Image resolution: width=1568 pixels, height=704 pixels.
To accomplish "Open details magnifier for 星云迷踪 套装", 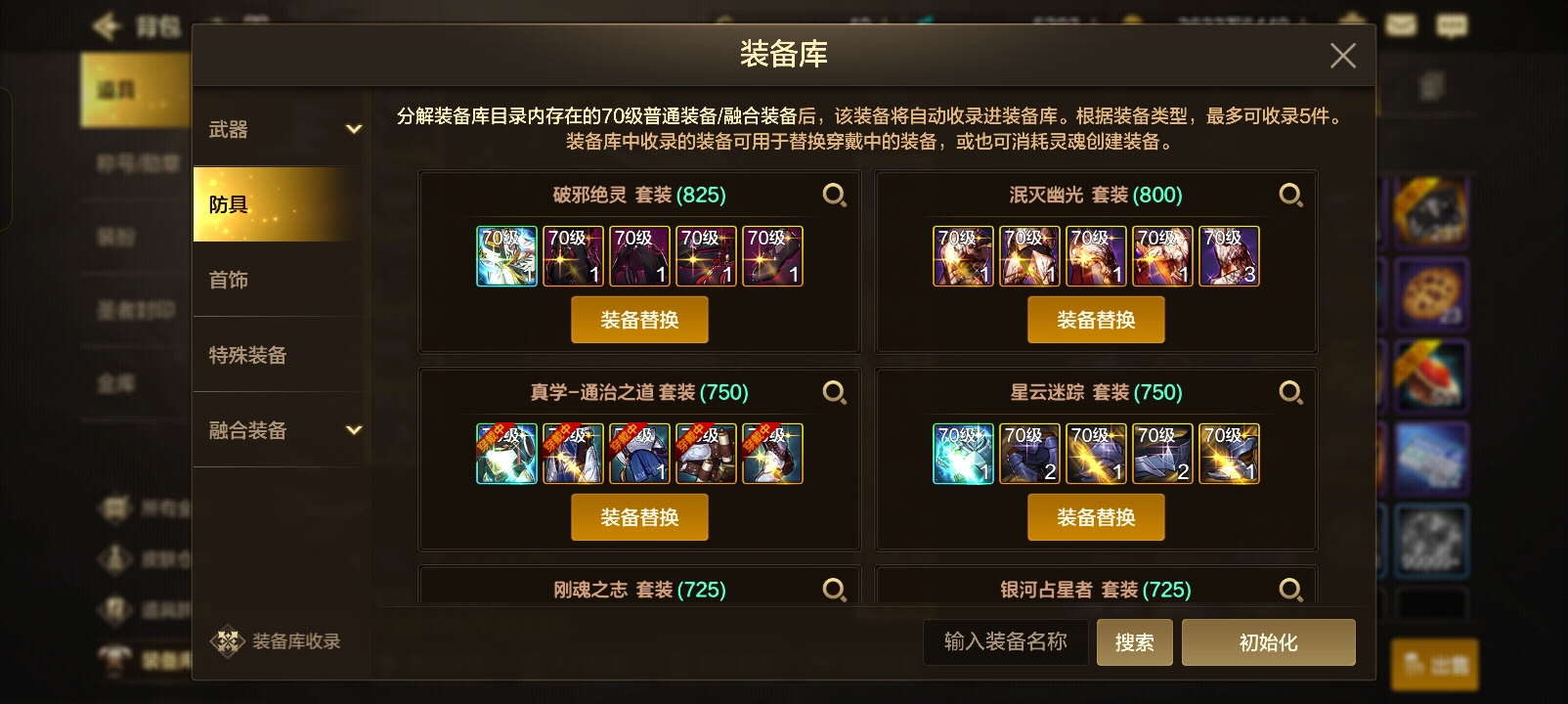I will (x=1290, y=393).
